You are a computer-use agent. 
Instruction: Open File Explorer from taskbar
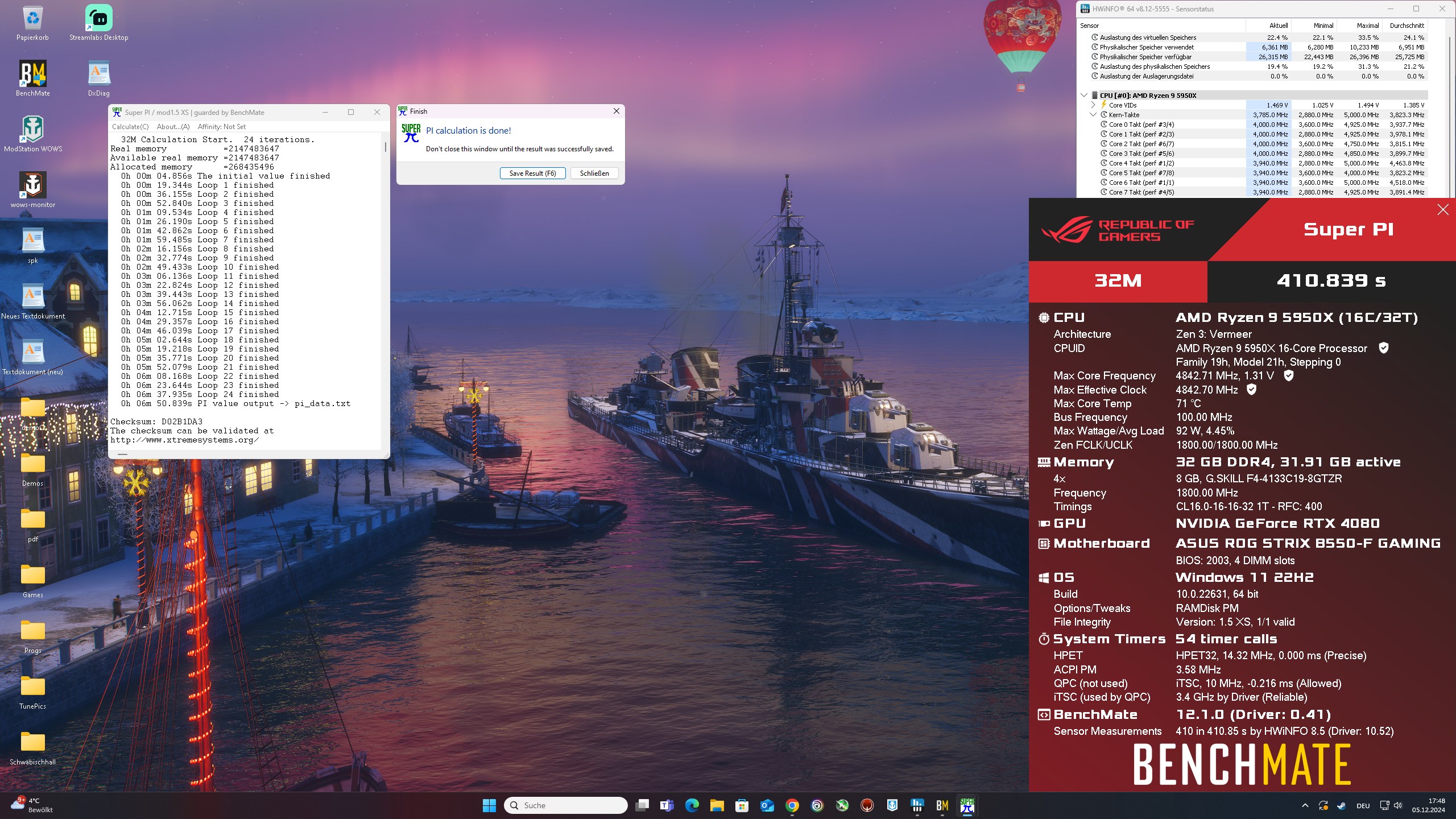tap(717, 805)
